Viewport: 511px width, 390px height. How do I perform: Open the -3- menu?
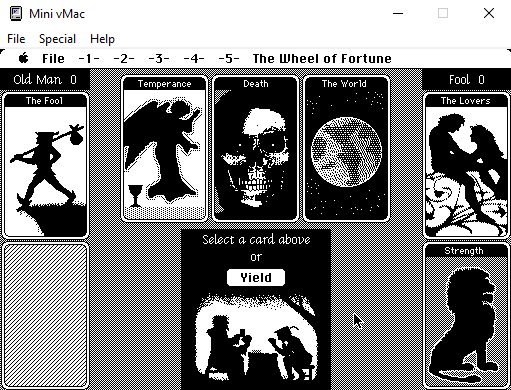[x=159, y=59]
